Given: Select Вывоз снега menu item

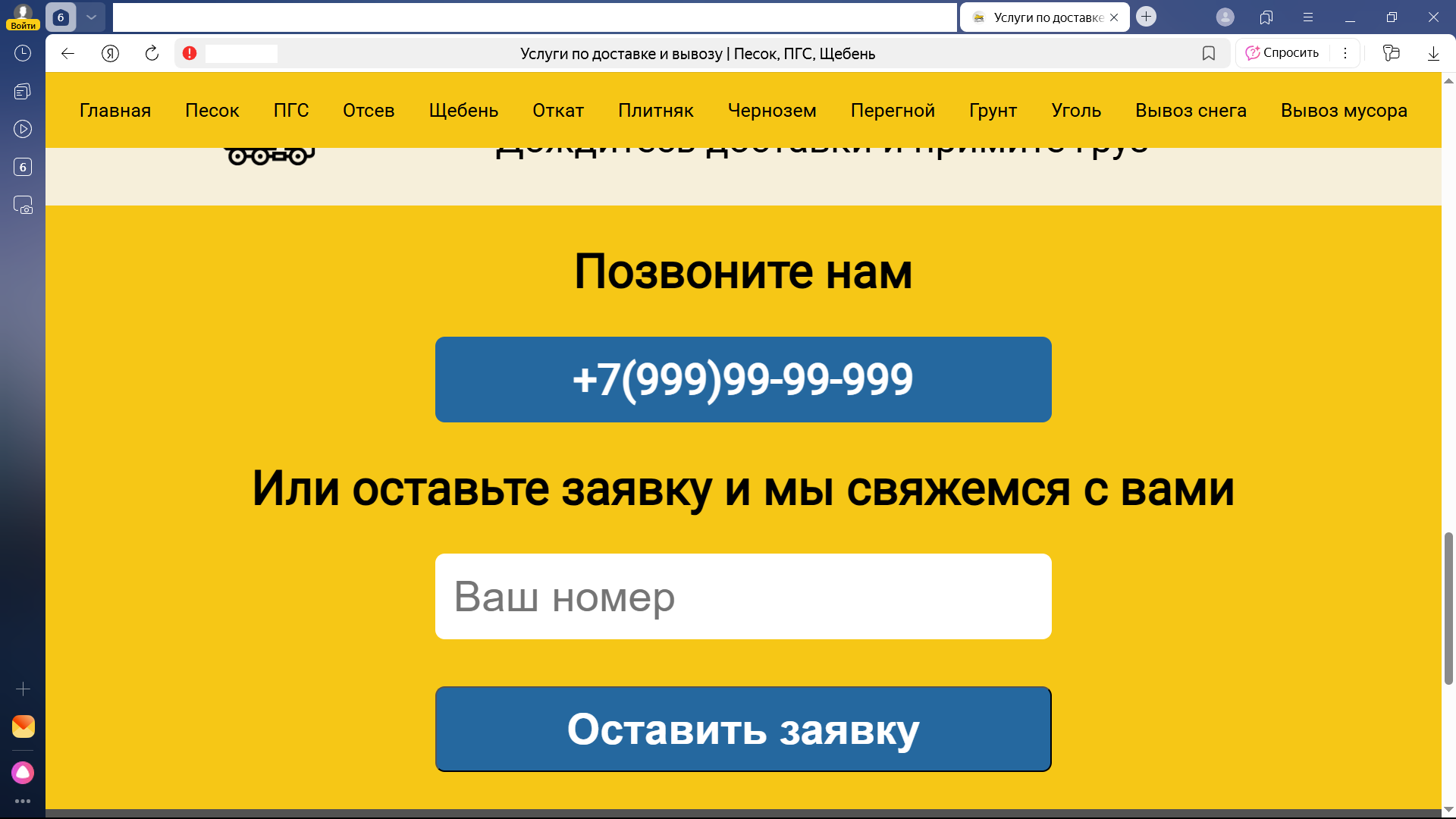Looking at the screenshot, I should point(1191,111).
